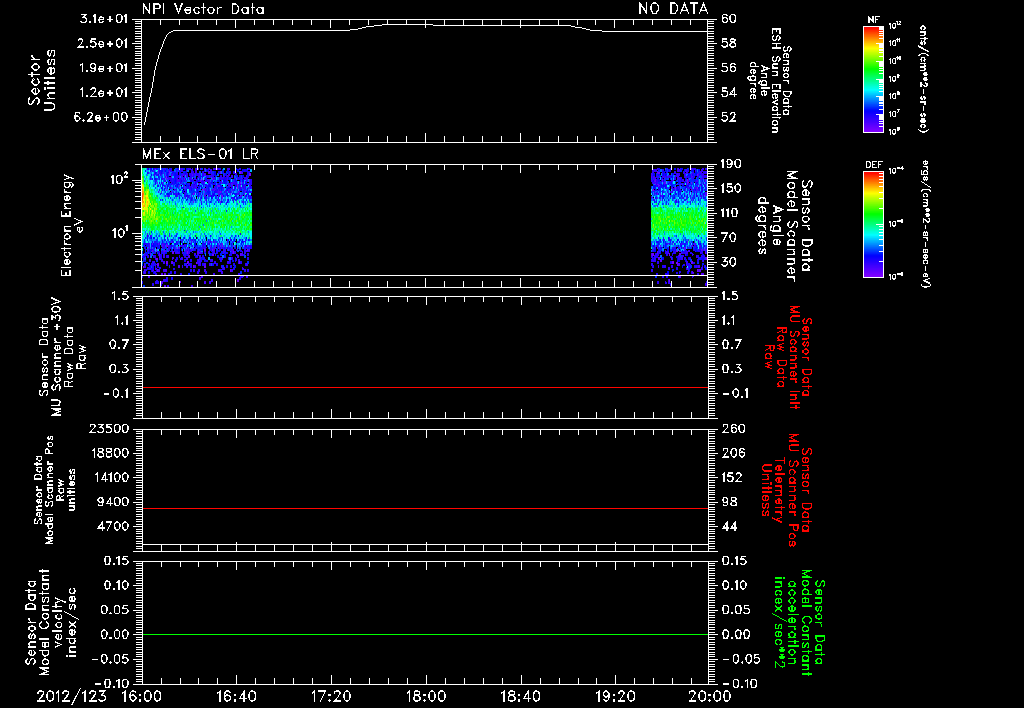The width and height of the screenshot is (1024, 708).
Task: Click the 18:00 time tick label
Action: pos(426,696)
